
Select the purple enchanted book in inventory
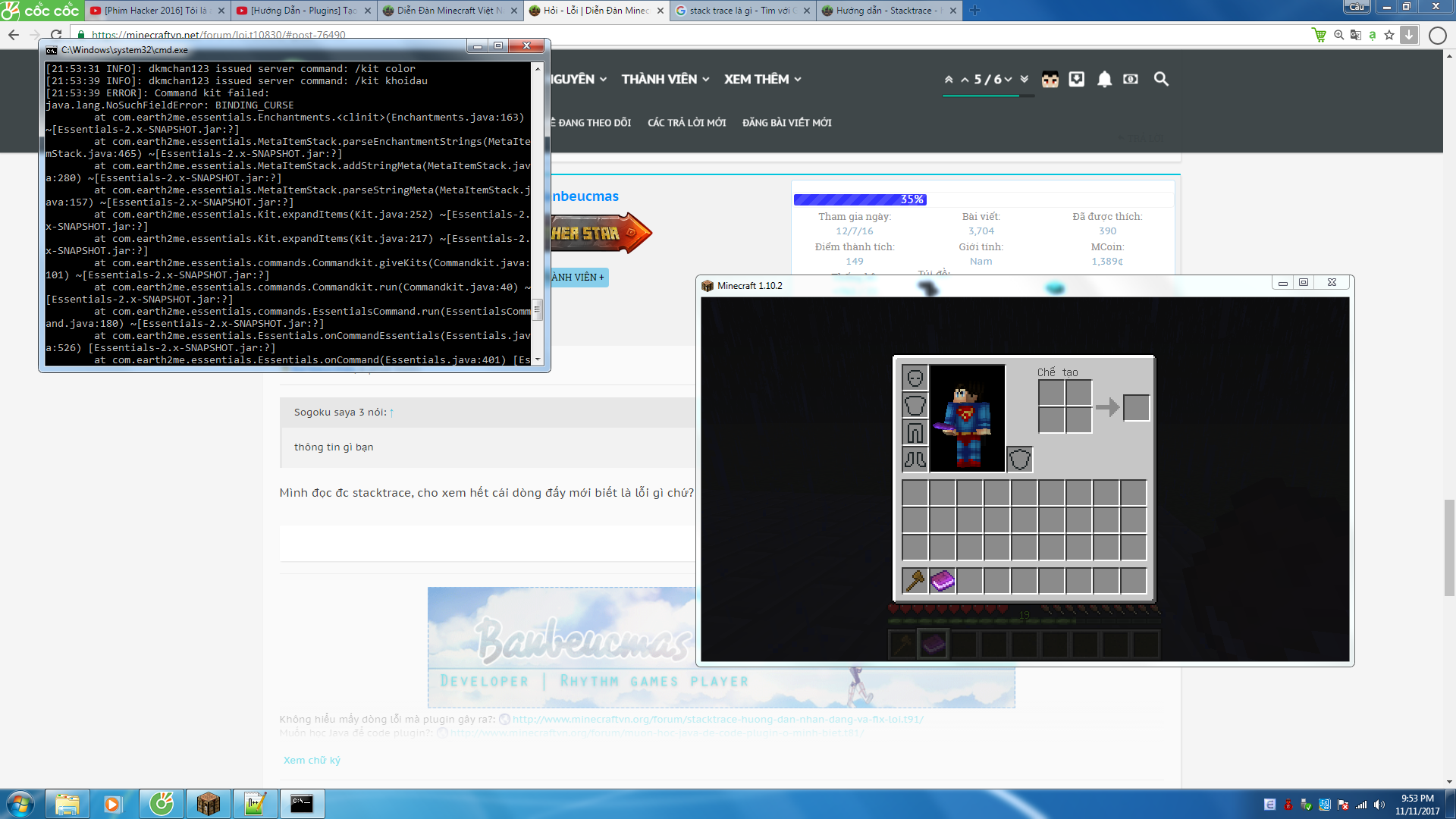point(943,581)
